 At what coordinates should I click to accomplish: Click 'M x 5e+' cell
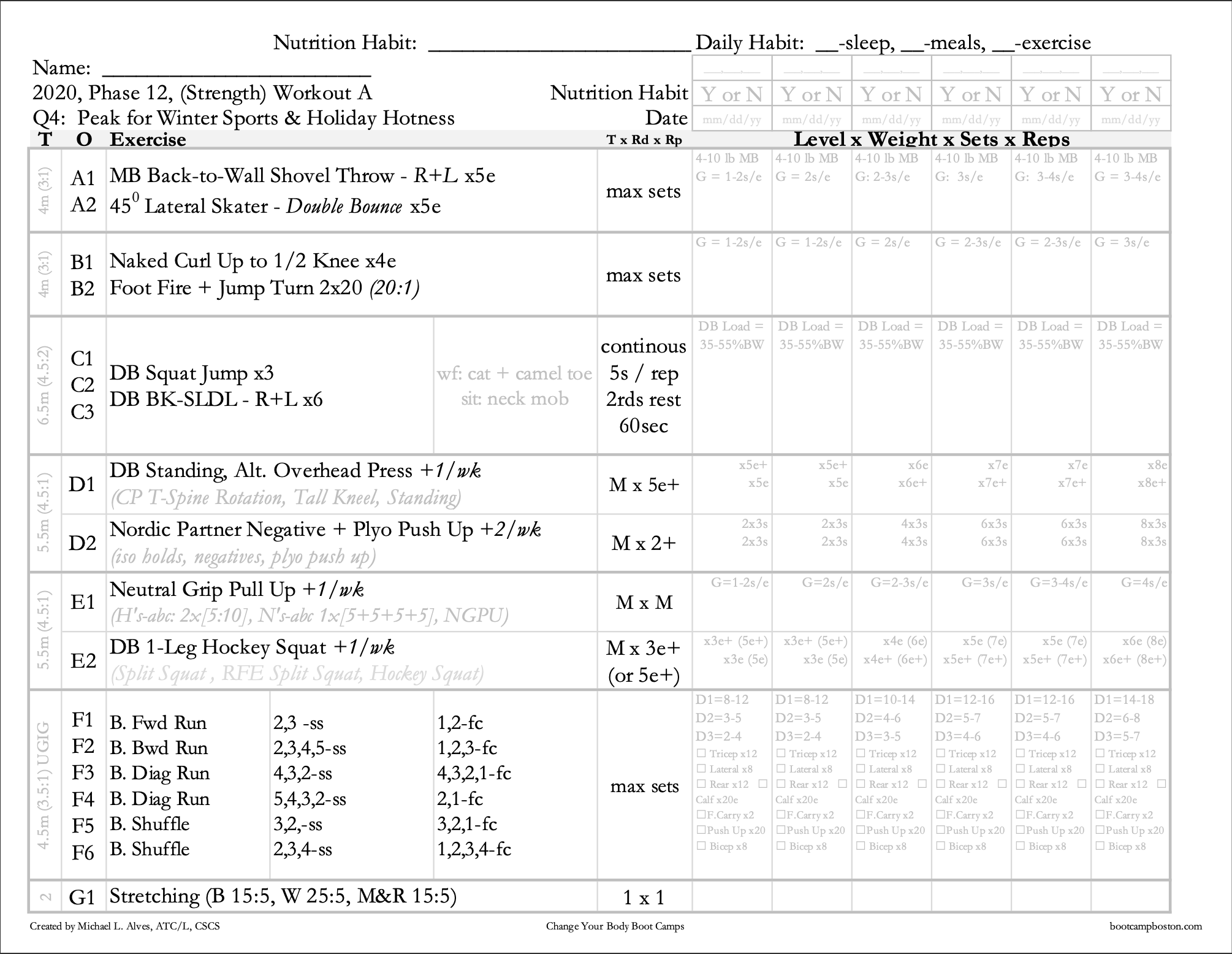coord(644,485)
